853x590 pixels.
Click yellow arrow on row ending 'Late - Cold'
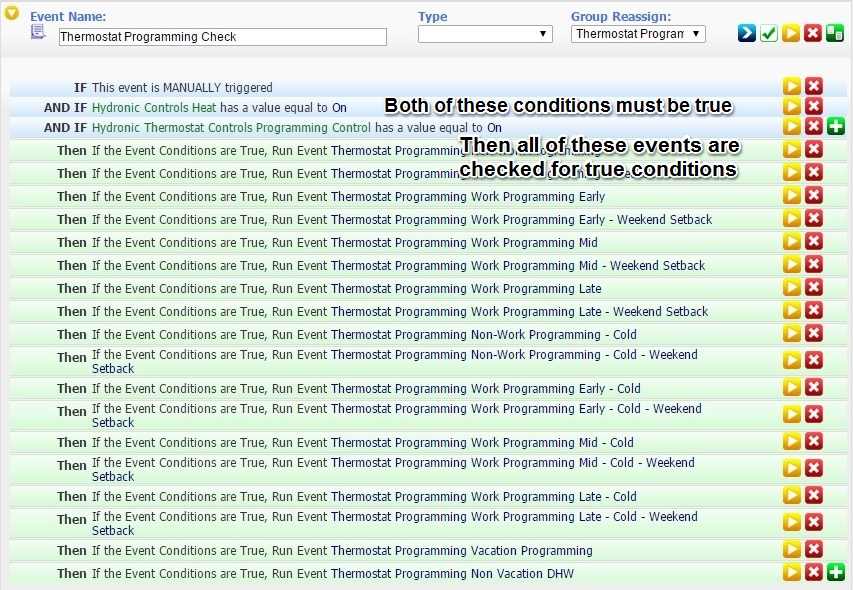tap(792, 495)
